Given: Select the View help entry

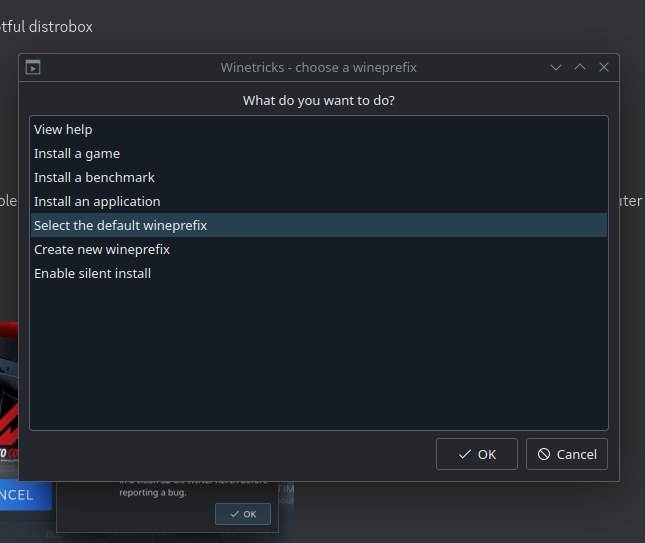Looking at the screenshot, I should click(63, 129).
